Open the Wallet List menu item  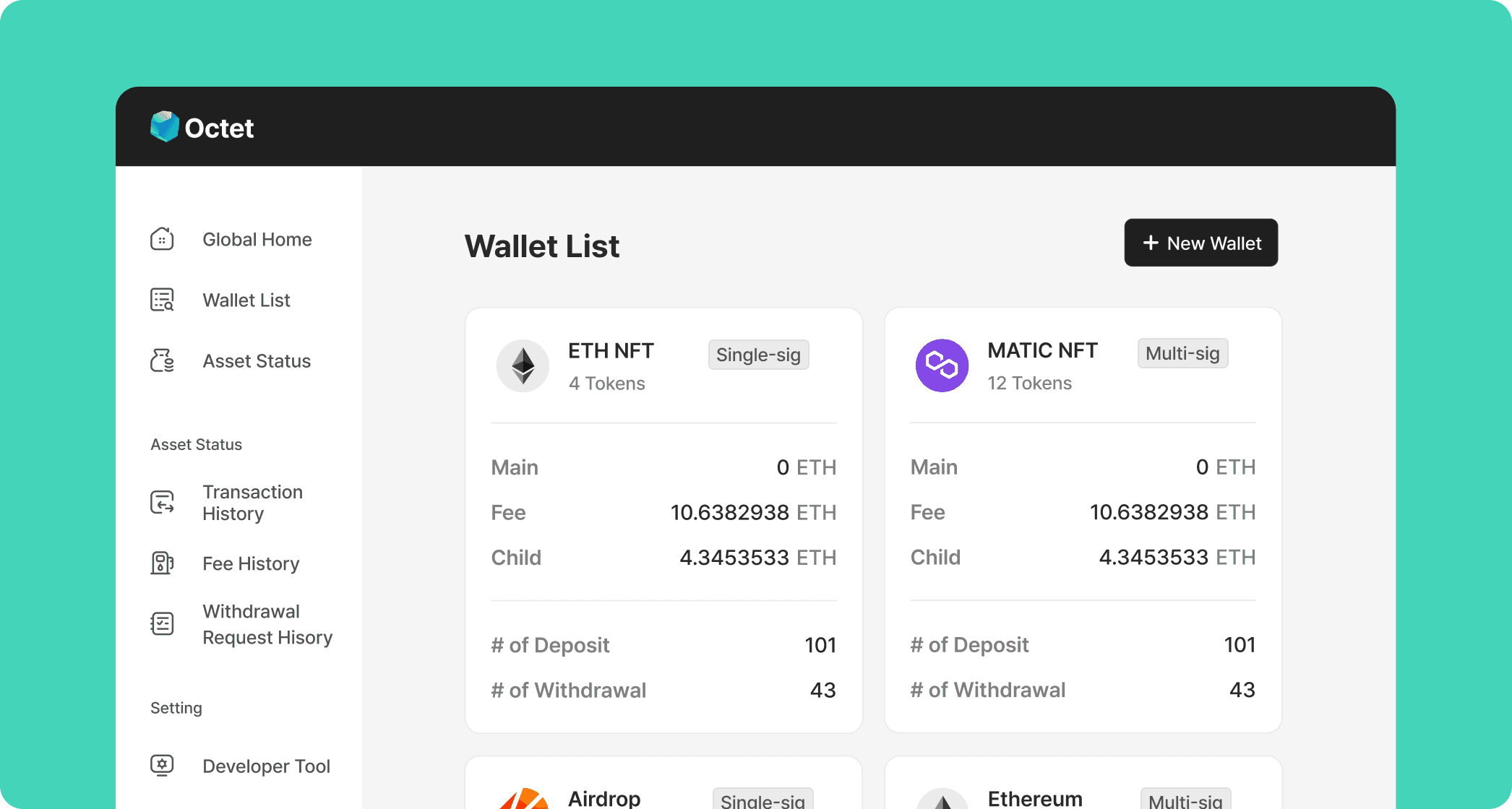click(x=245, y=299)
